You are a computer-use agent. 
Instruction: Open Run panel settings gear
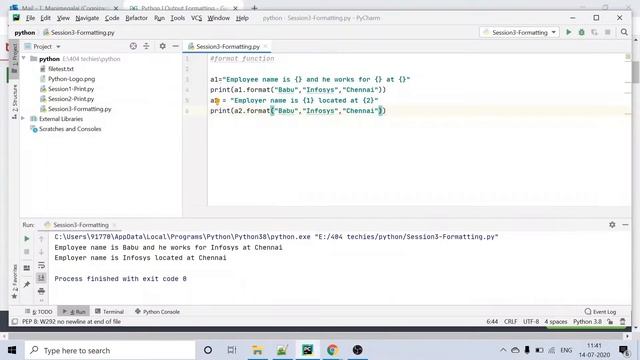[612, 224]
